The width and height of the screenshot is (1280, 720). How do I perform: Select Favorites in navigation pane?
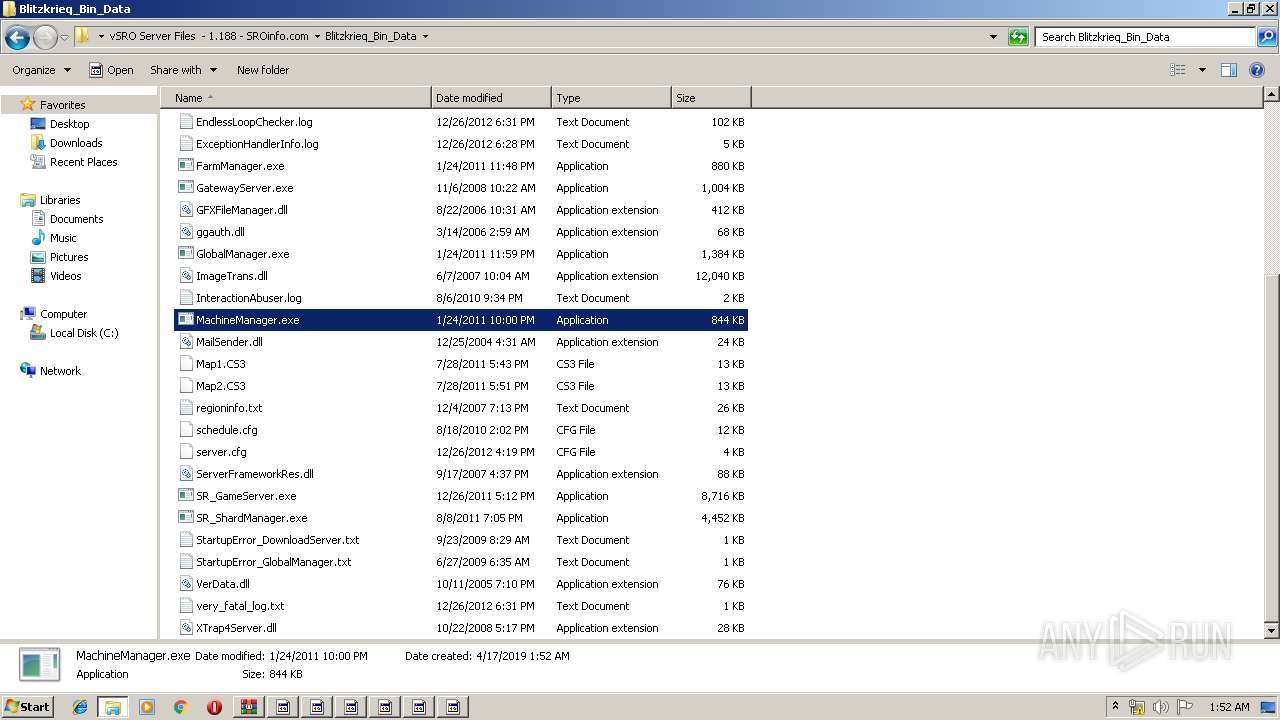tap(62, 105)
